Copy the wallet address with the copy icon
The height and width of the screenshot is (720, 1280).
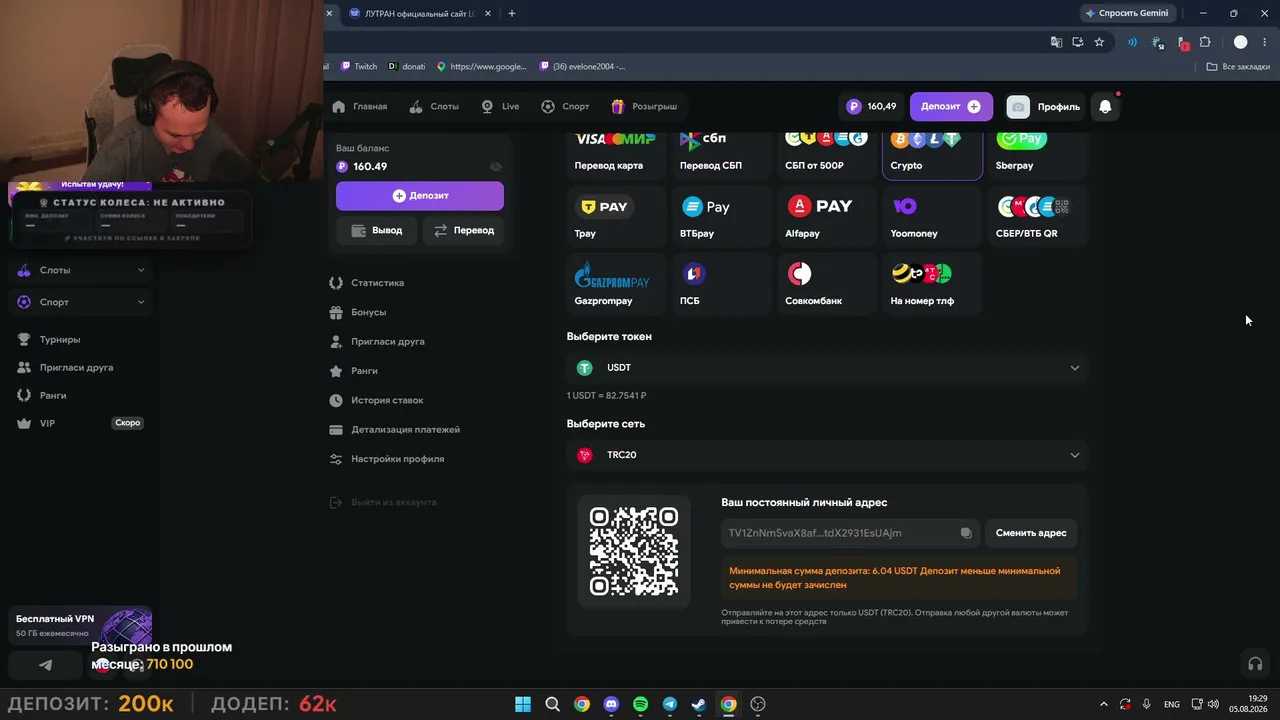(966, 533)
